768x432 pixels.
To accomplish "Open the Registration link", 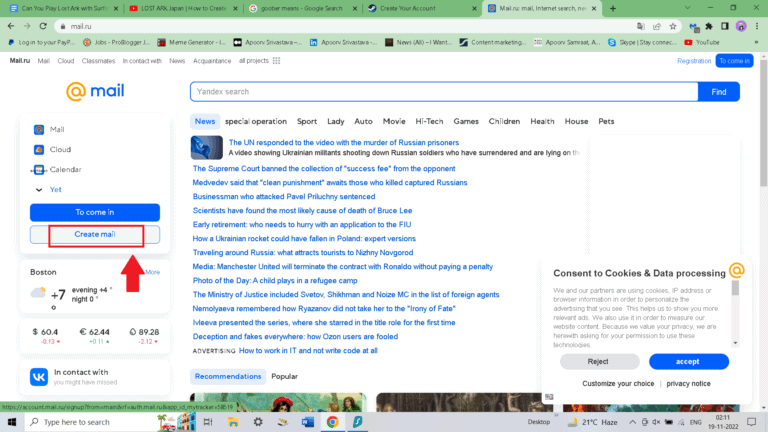I will point(694,61).
